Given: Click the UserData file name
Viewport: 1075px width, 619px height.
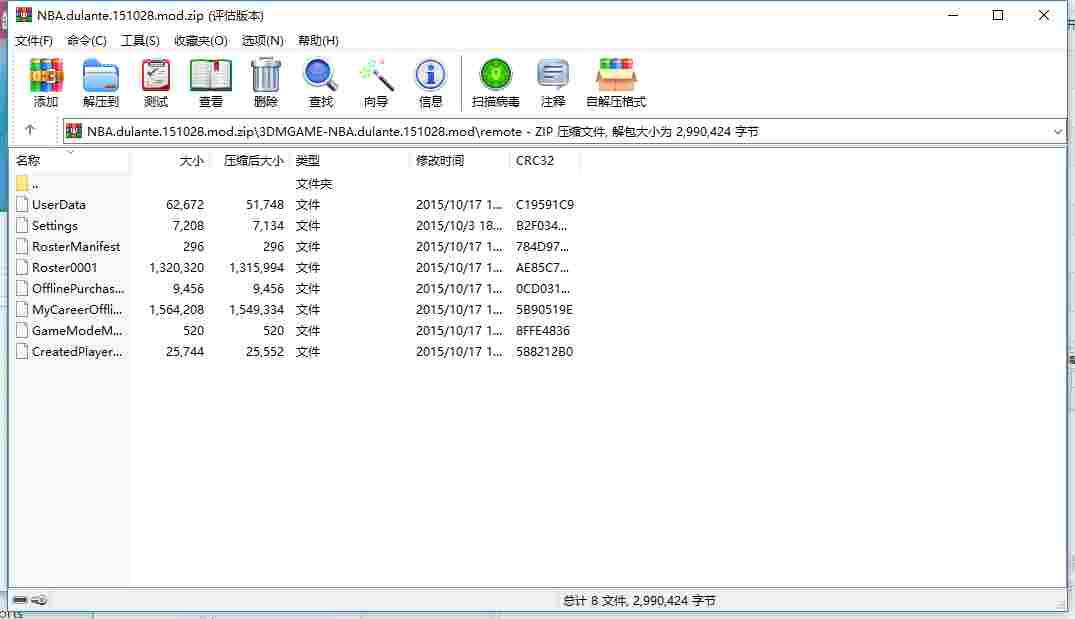Looking at the screenshot, I should [59, 204].
